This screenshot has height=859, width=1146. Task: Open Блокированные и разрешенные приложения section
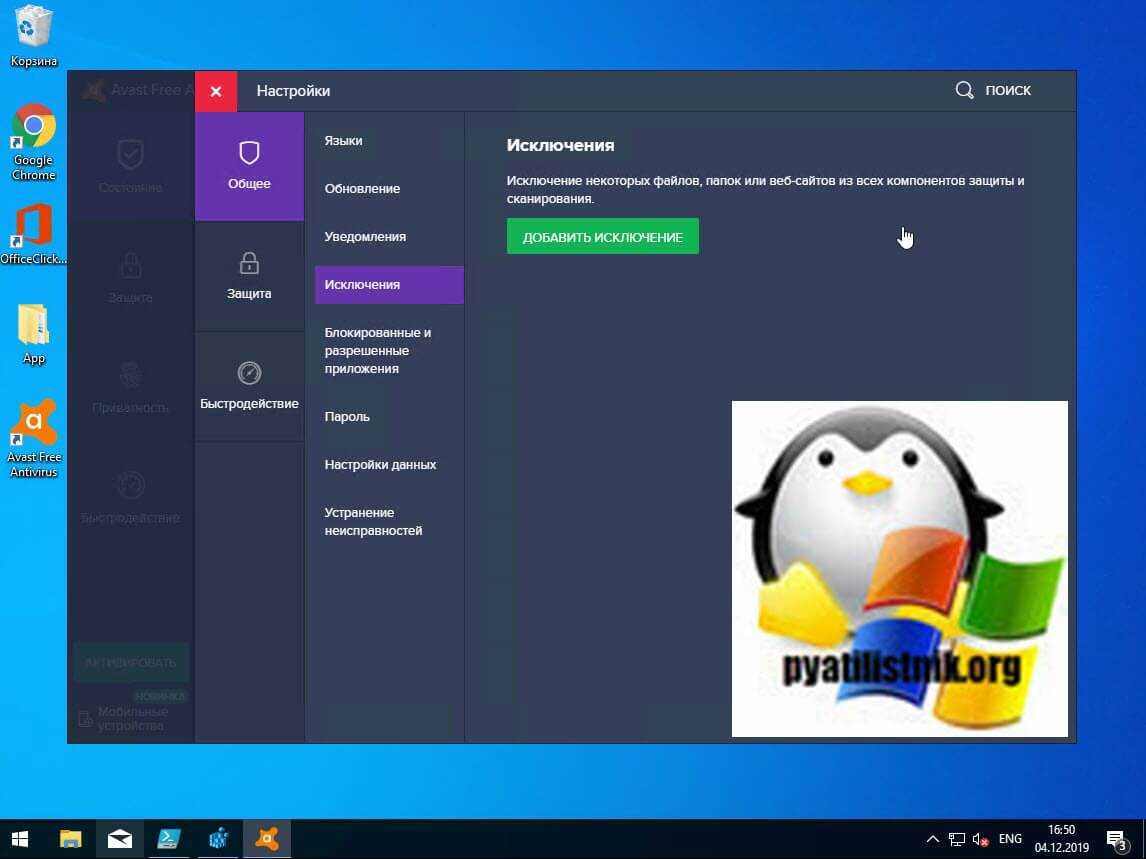378,351
